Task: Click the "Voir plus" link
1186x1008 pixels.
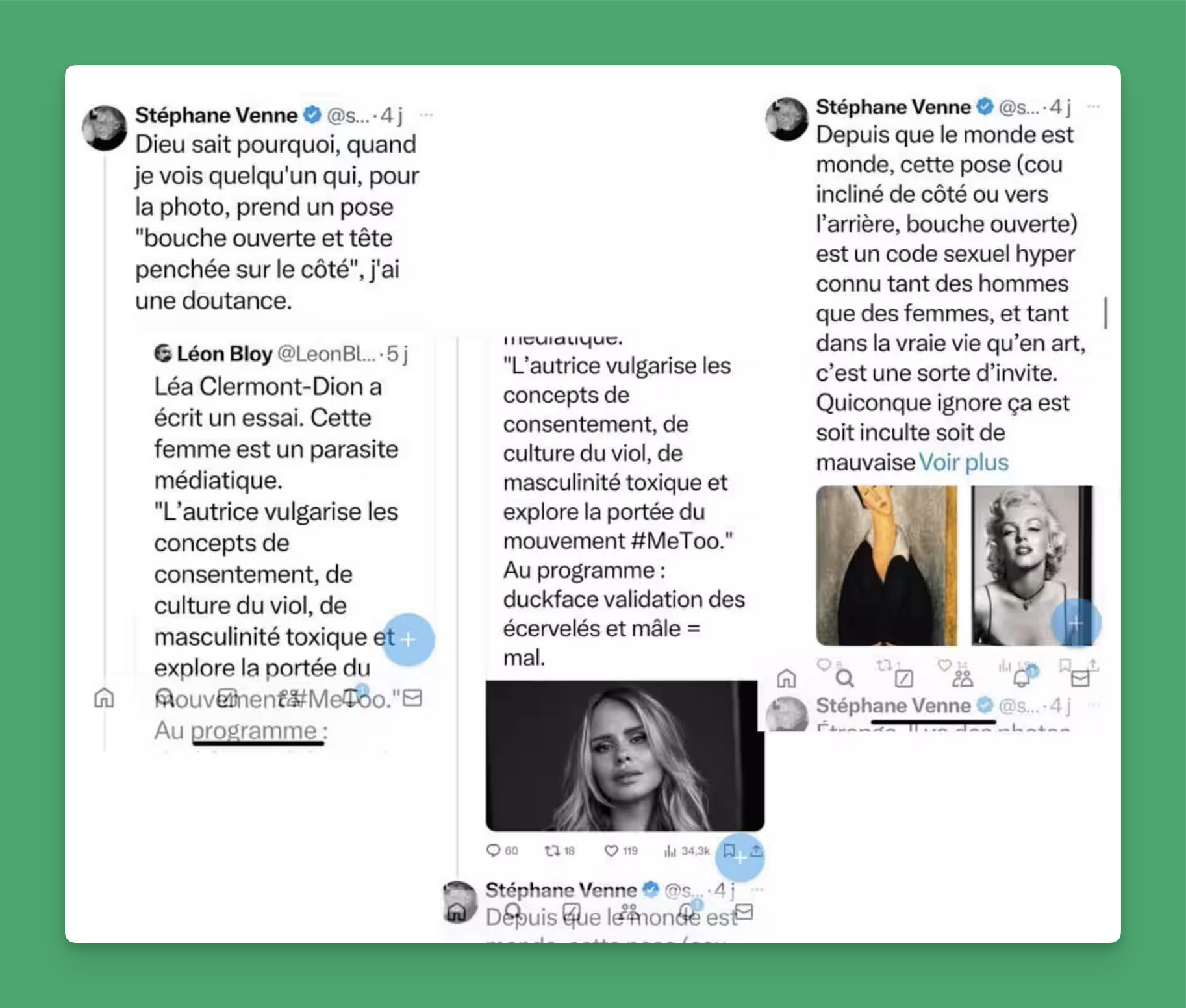Action: tap(964, 462)
